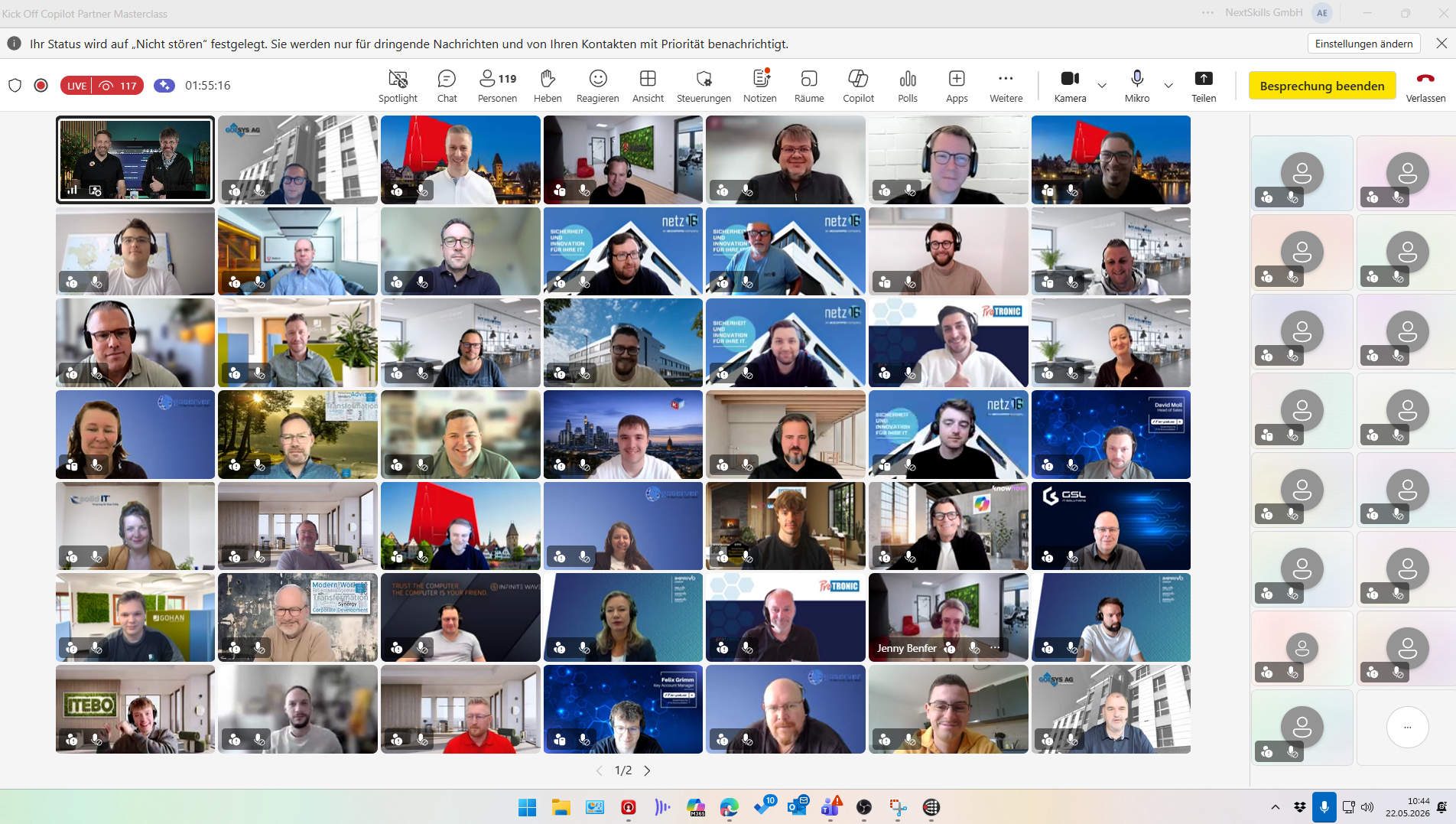Image resolution: width=1456 pixels, height=824 pixels.
Task: Open the Reagieren reactions picker
Action: (598, 86)
